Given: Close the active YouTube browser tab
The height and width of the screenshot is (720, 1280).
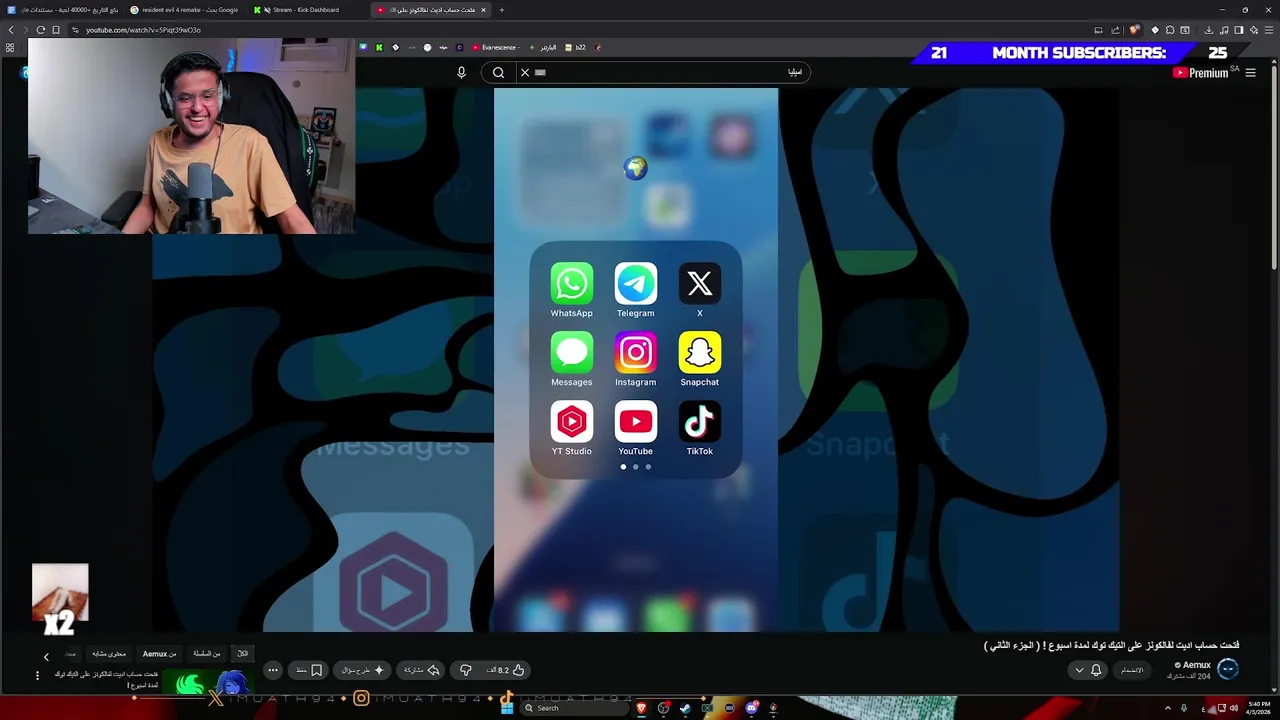Looking at the screenshot, I should pyautogui.click(x=484, y=10).
